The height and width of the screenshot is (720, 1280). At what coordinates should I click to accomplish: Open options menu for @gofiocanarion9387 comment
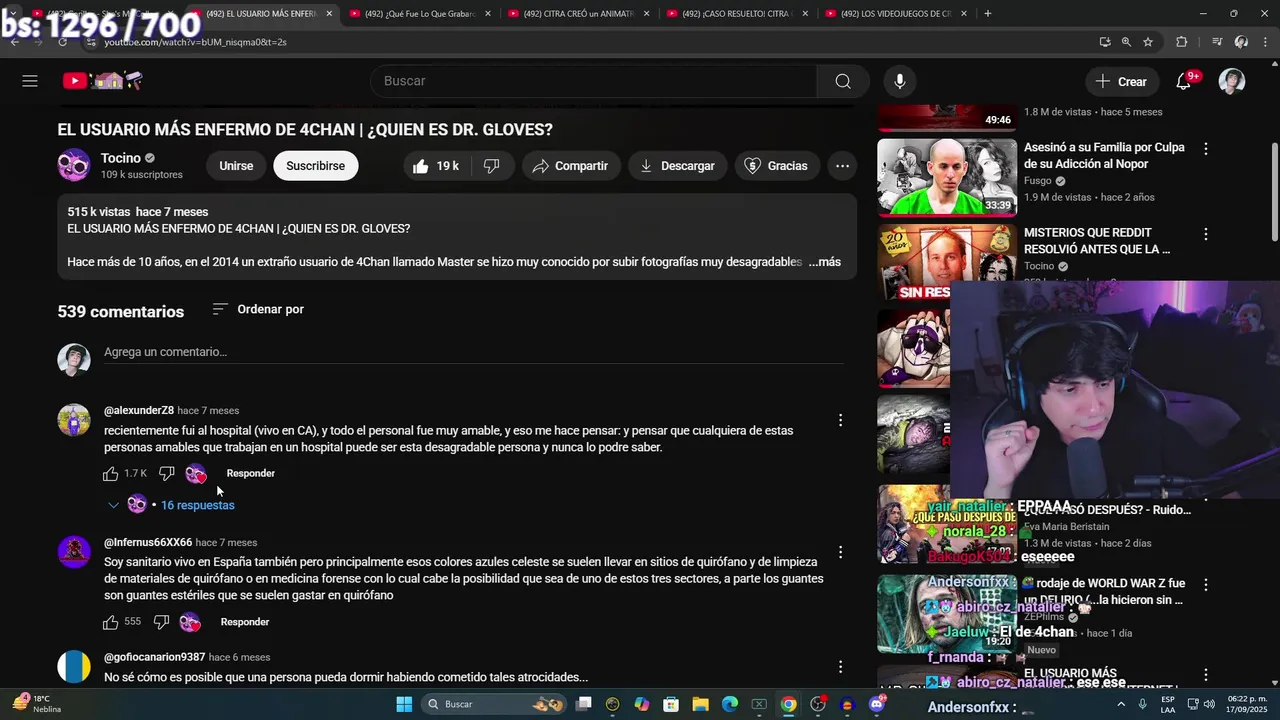[x=840, y=667]
